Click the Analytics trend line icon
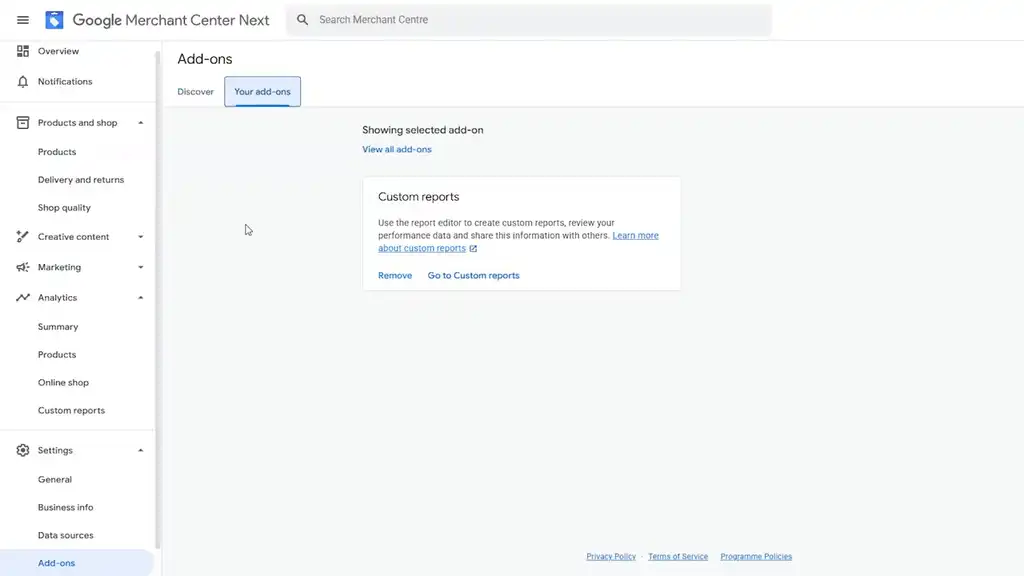 (23, 298)
